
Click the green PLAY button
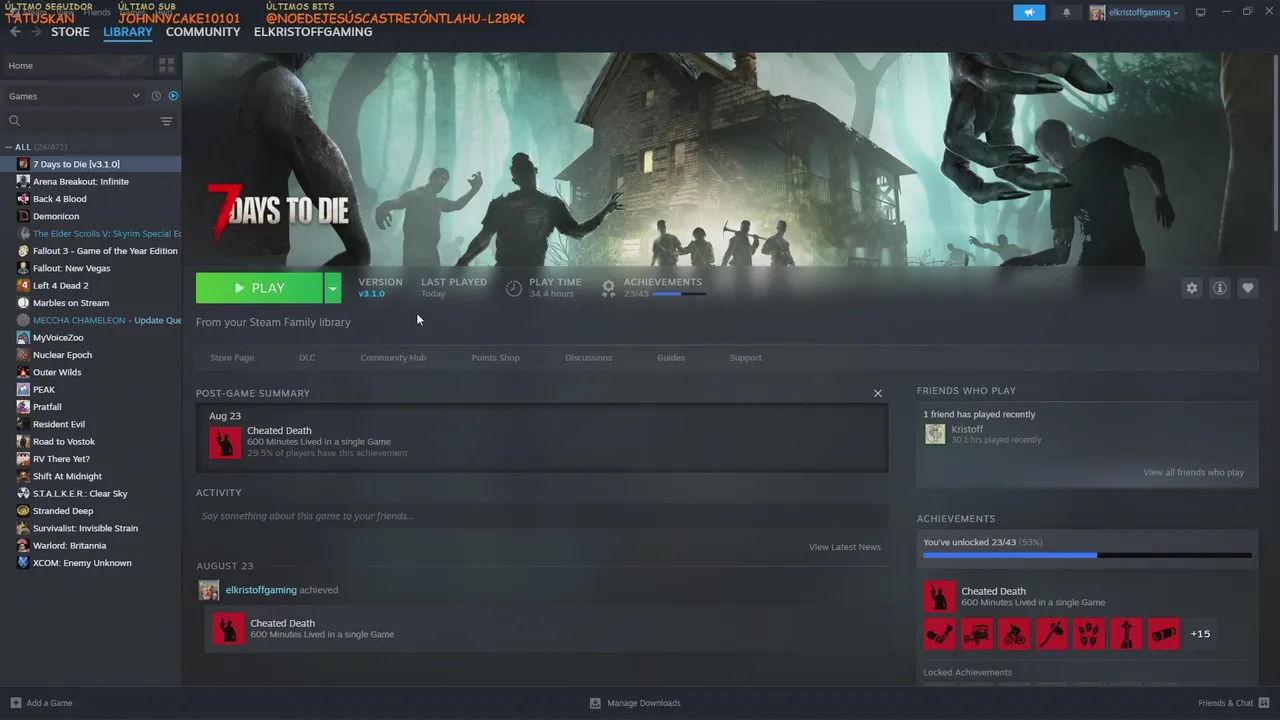coord(259,288)
